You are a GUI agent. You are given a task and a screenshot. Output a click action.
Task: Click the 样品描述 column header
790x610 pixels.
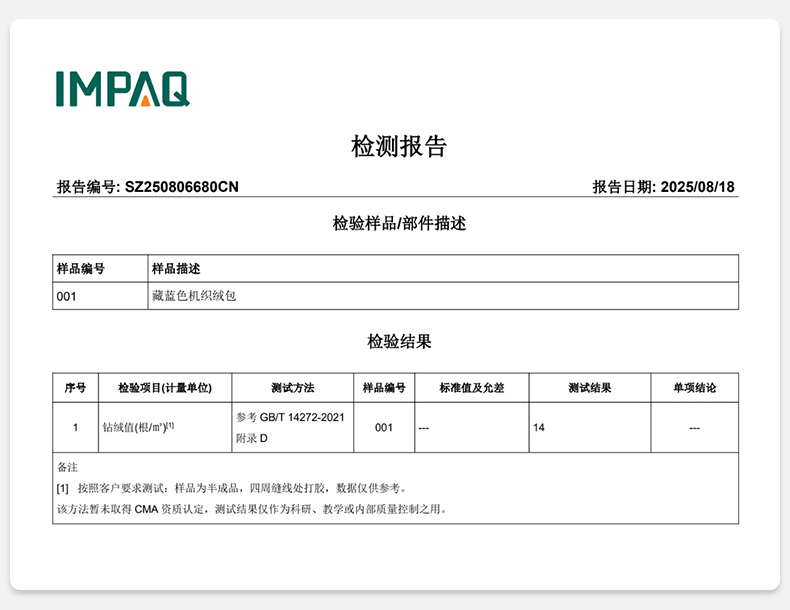[176, 269]
